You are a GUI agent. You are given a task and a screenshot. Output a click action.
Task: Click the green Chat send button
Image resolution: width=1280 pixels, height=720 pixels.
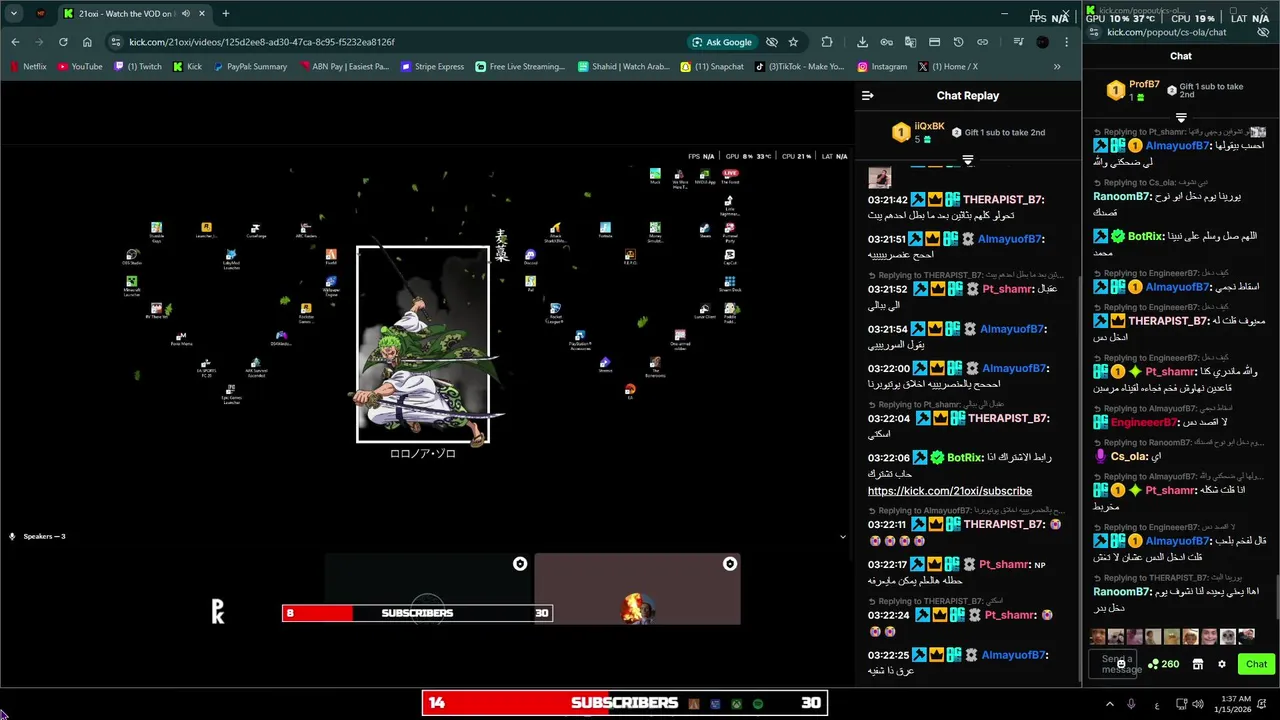tap(1257, 664)
